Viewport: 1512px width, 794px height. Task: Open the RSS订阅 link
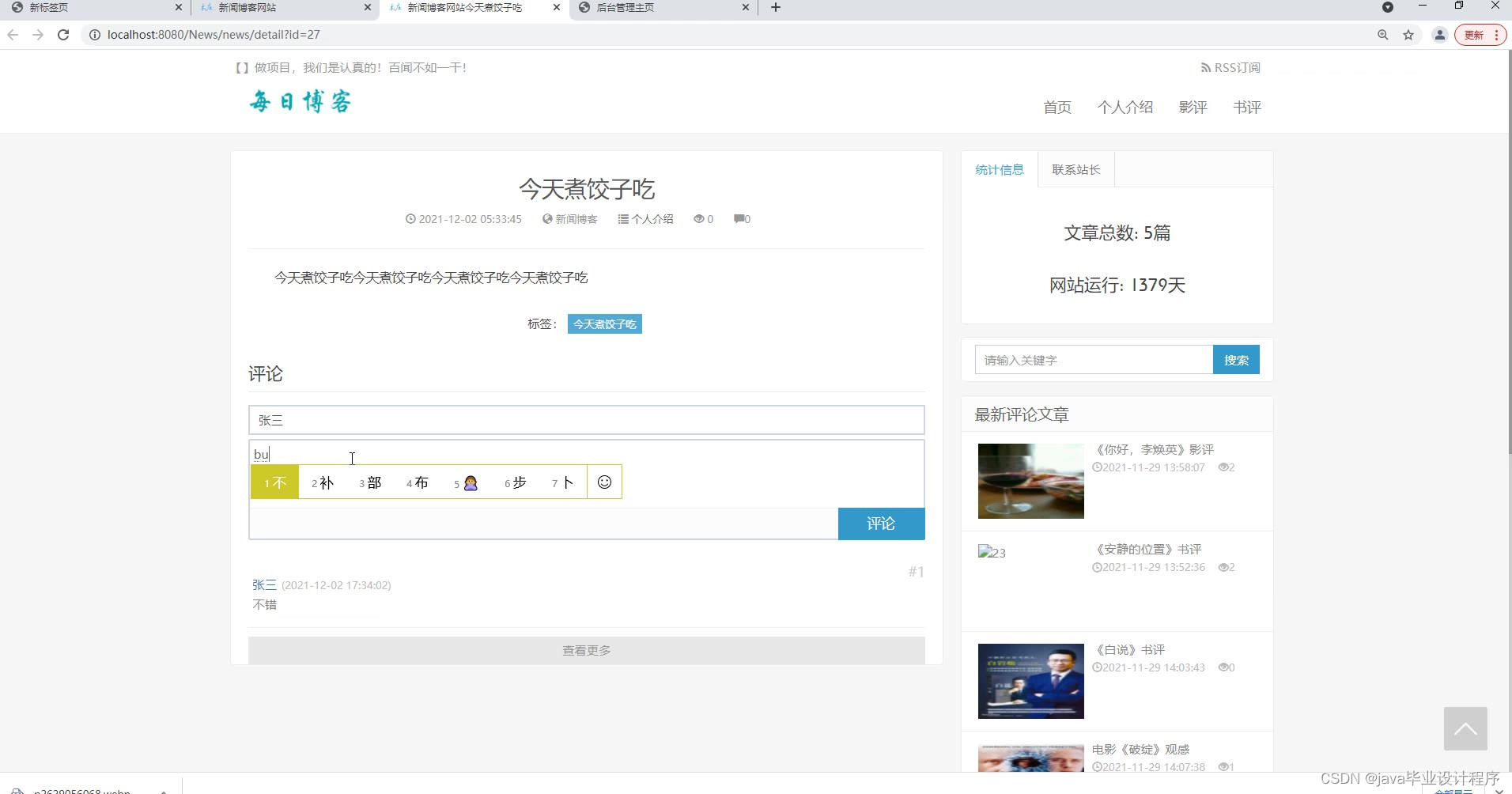click(x=1230, y=68)
